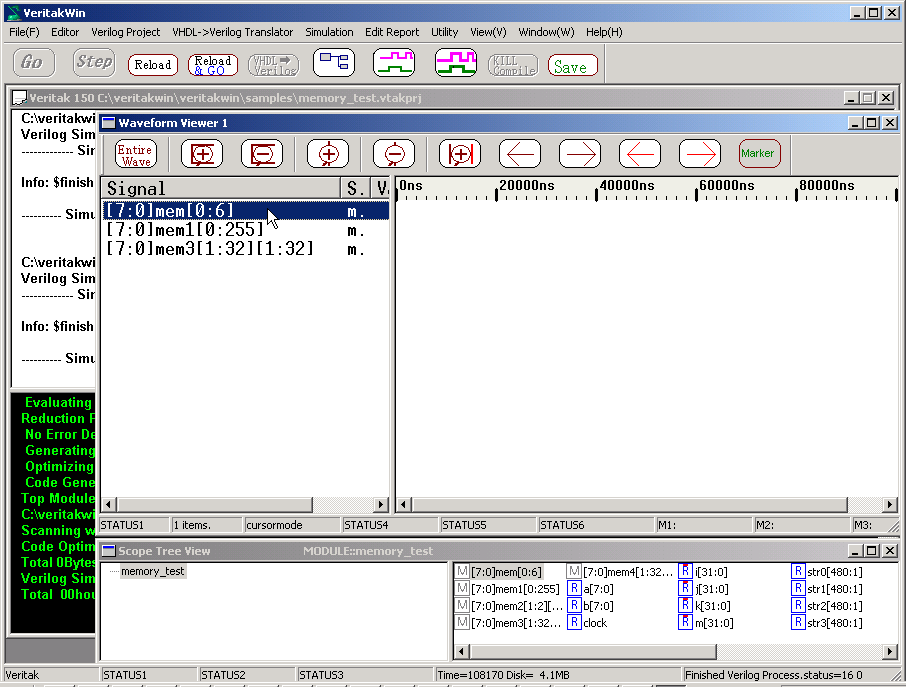Image resolution: width=906 pixels, height=687 pixels.
Task: Click the square zoom-in plus icon
Action: [202, 154]
